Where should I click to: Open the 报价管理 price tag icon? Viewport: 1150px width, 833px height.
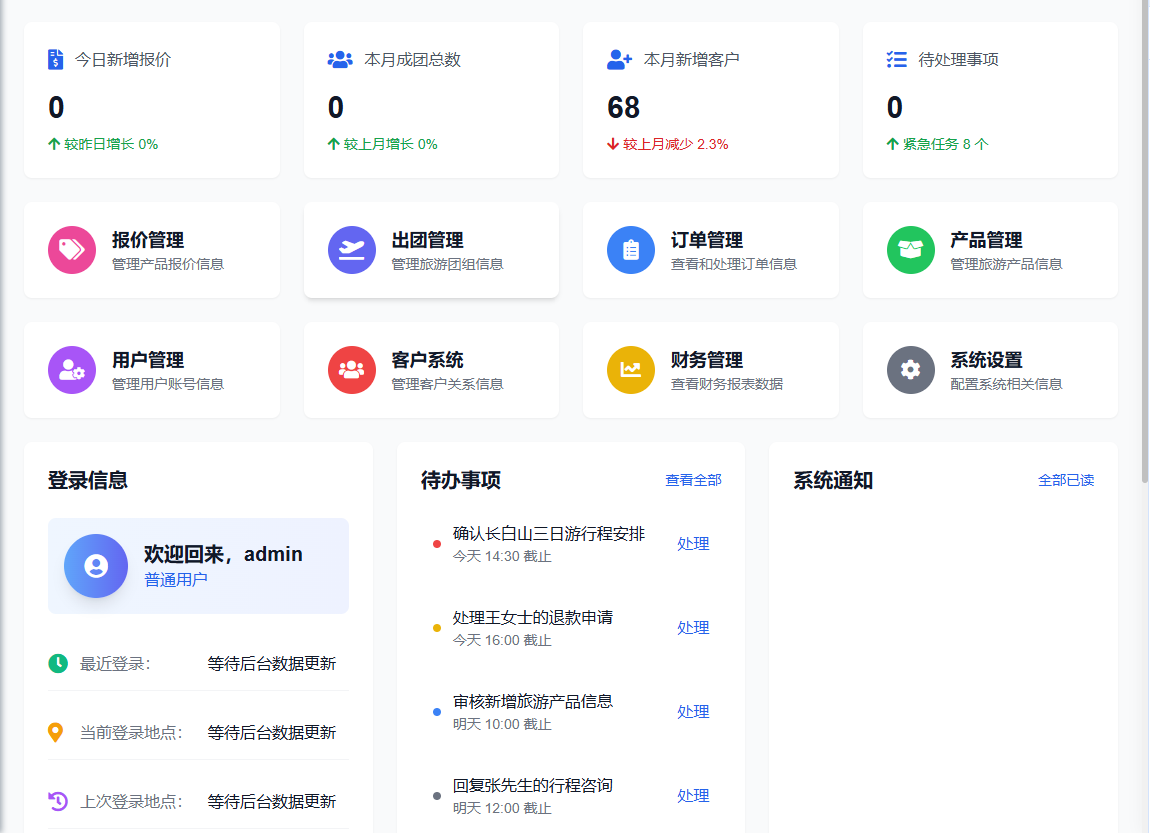71,250
